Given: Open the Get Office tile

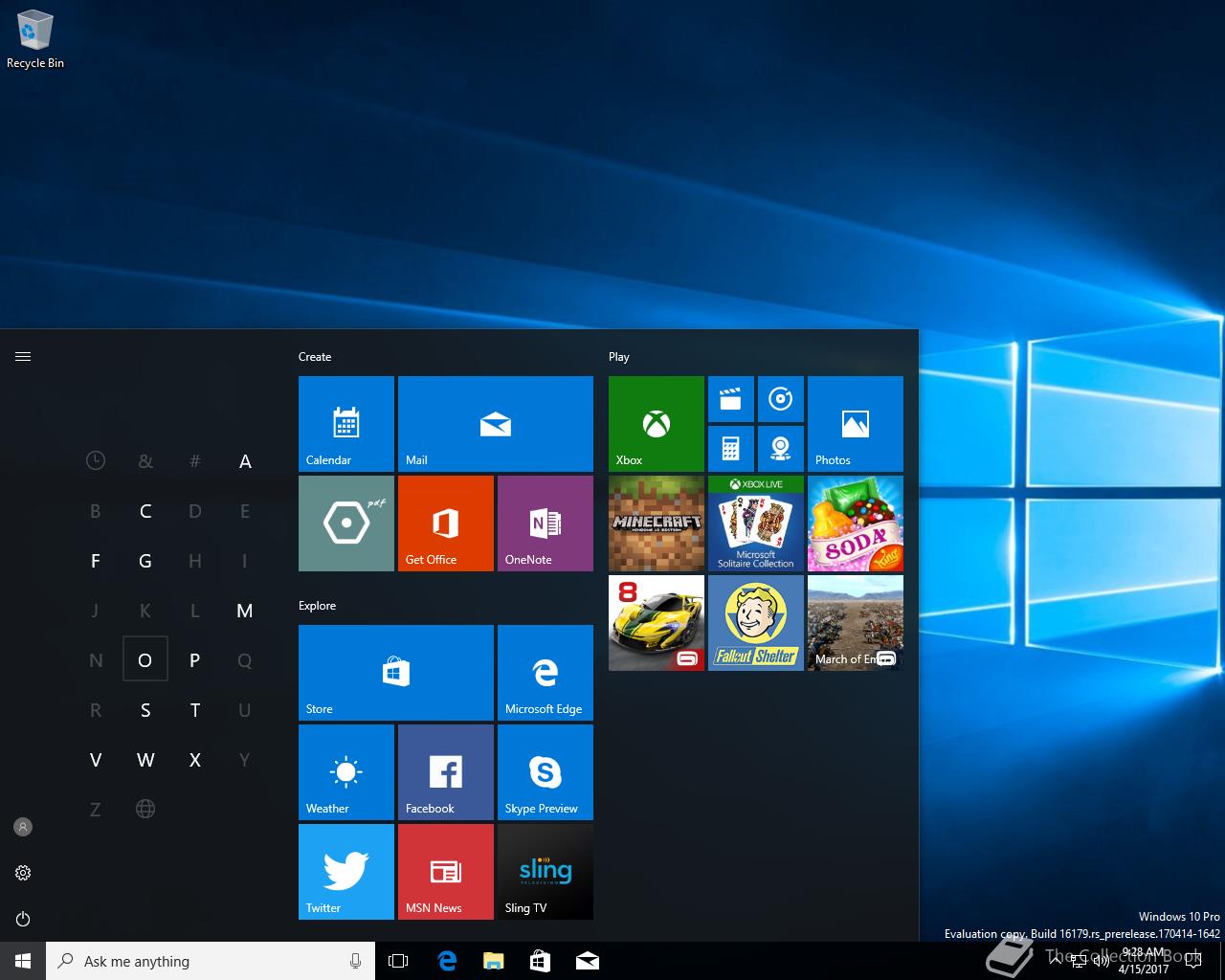Looking at the screenshot, I should point(446,523).
